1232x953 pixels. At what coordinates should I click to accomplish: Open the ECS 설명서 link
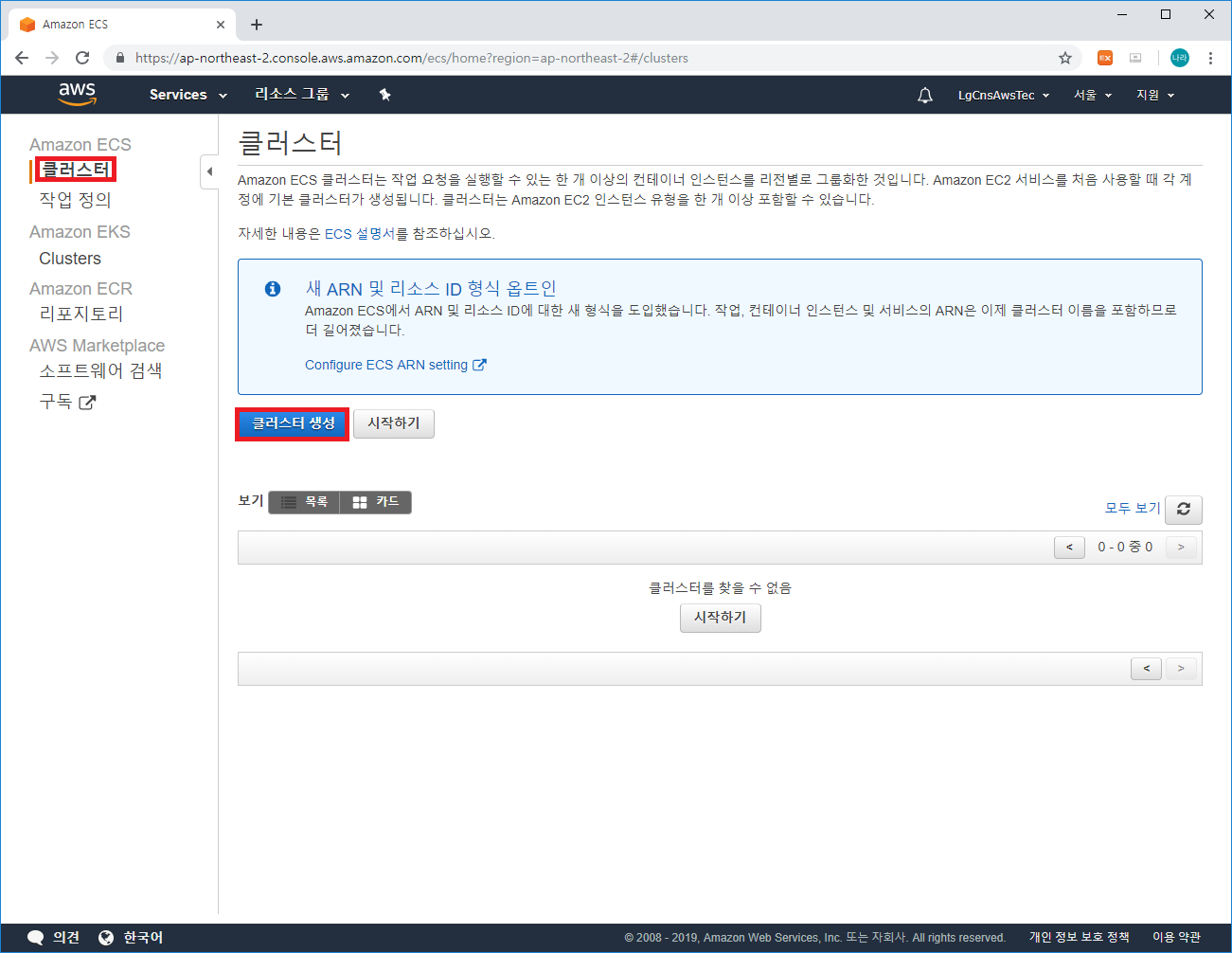coord(360,233)
